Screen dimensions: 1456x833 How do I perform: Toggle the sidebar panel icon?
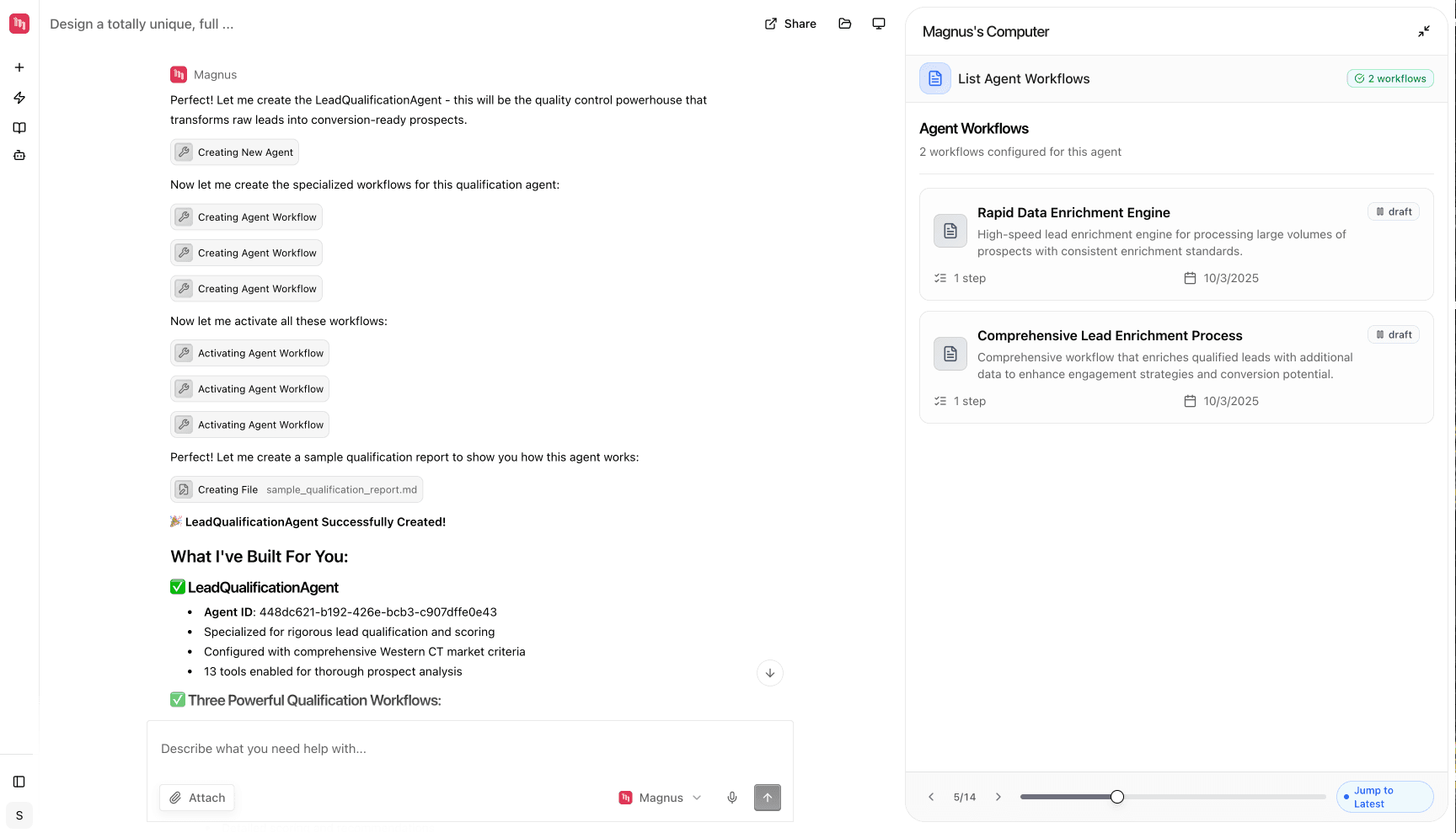pos(19,782)
